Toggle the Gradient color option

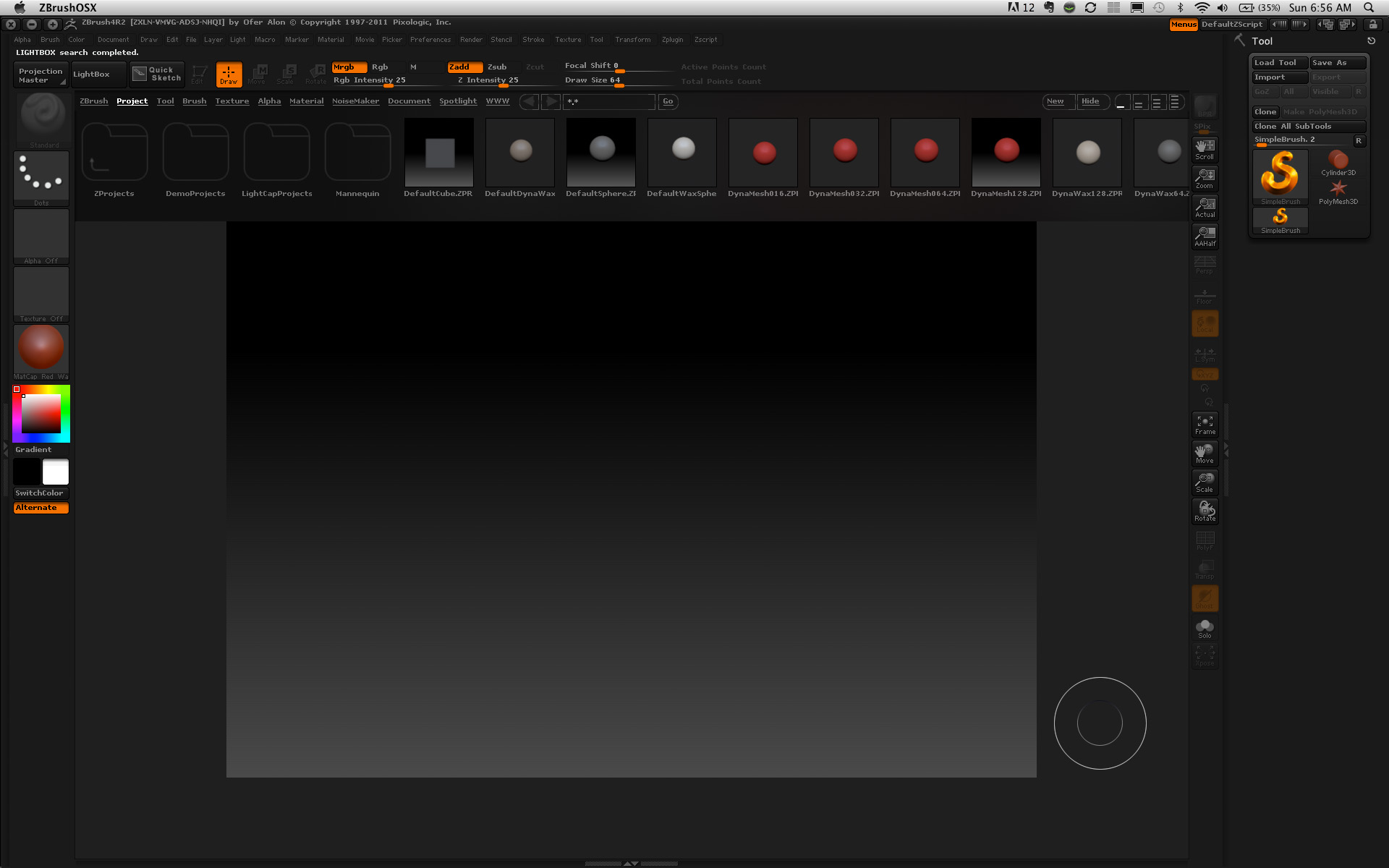41,450
